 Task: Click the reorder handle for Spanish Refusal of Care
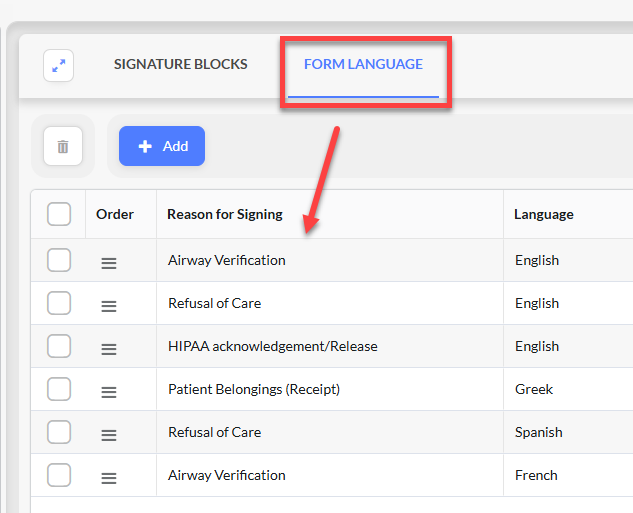109,435
